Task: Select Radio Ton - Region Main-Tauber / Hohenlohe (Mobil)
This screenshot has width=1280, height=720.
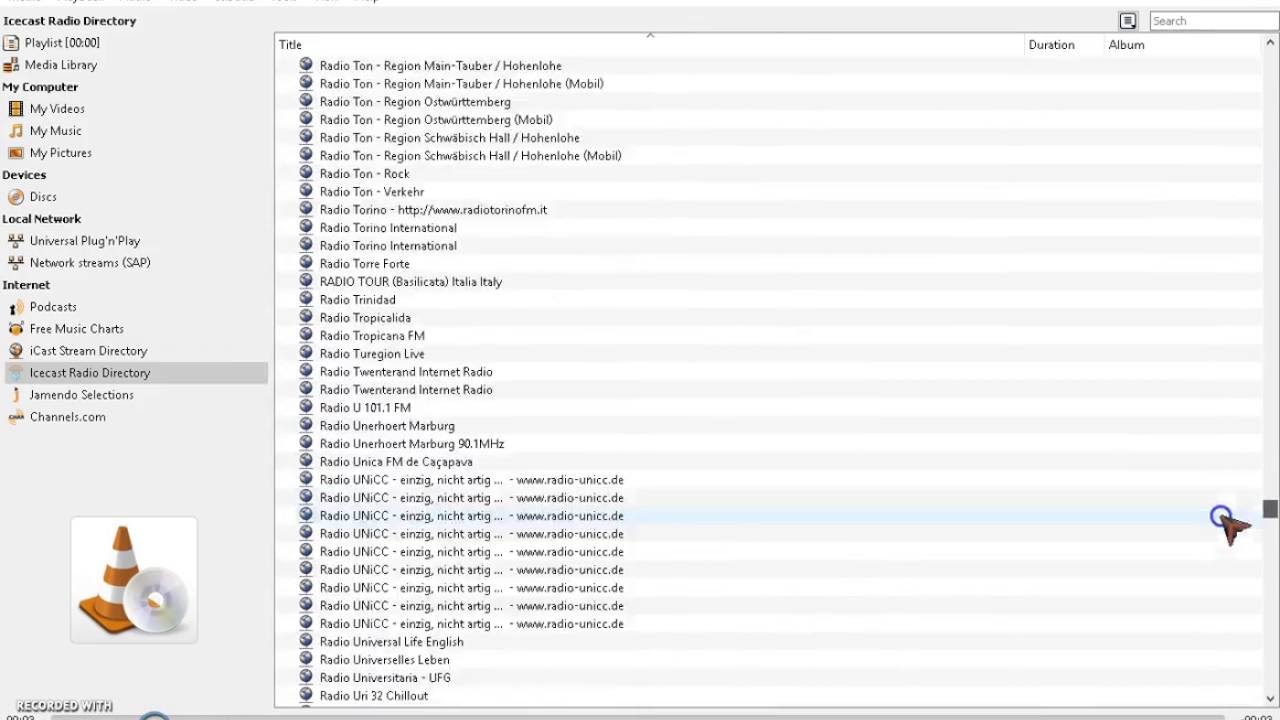Action: click(462, 84)
